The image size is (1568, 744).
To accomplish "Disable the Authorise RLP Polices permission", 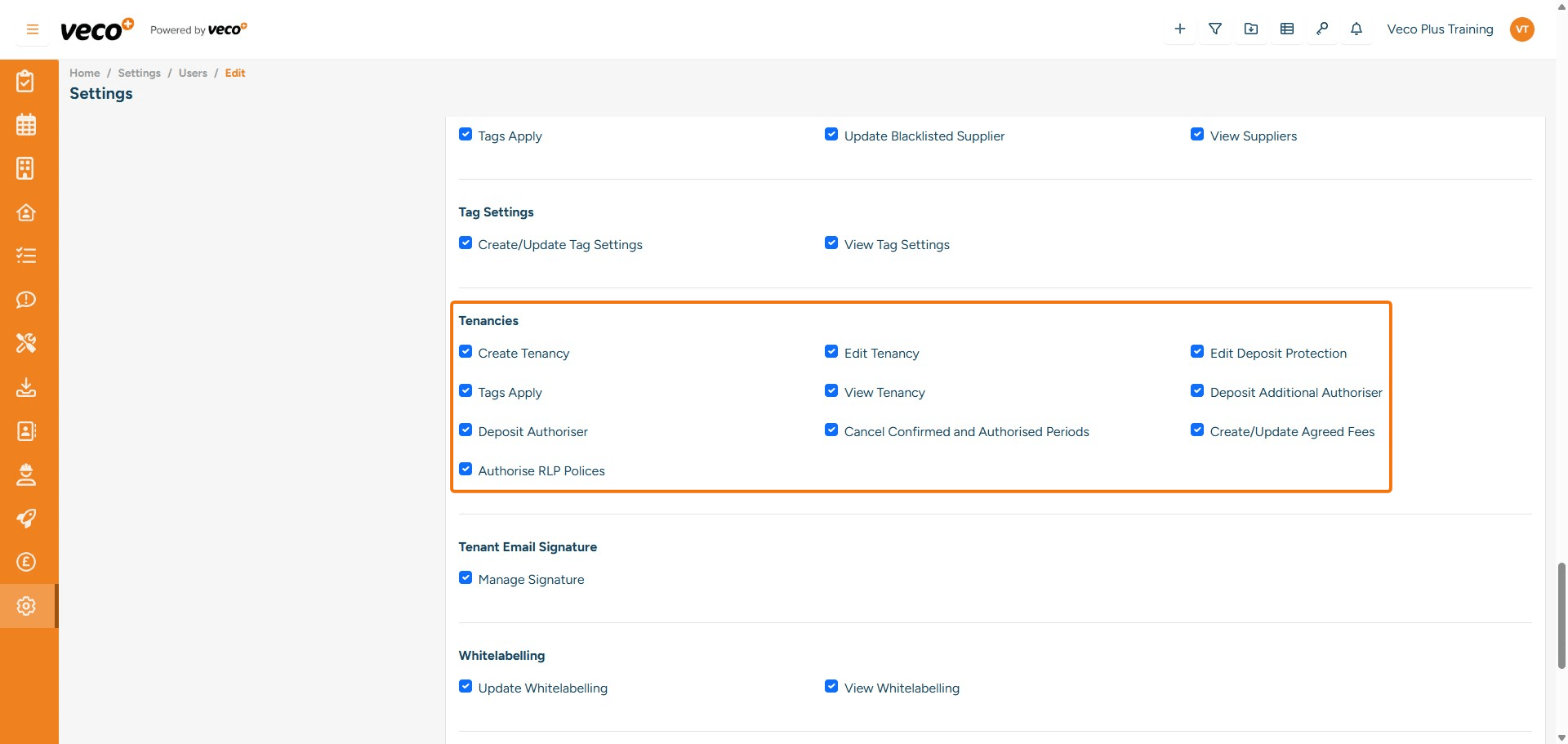I will (x=465, y=469).
